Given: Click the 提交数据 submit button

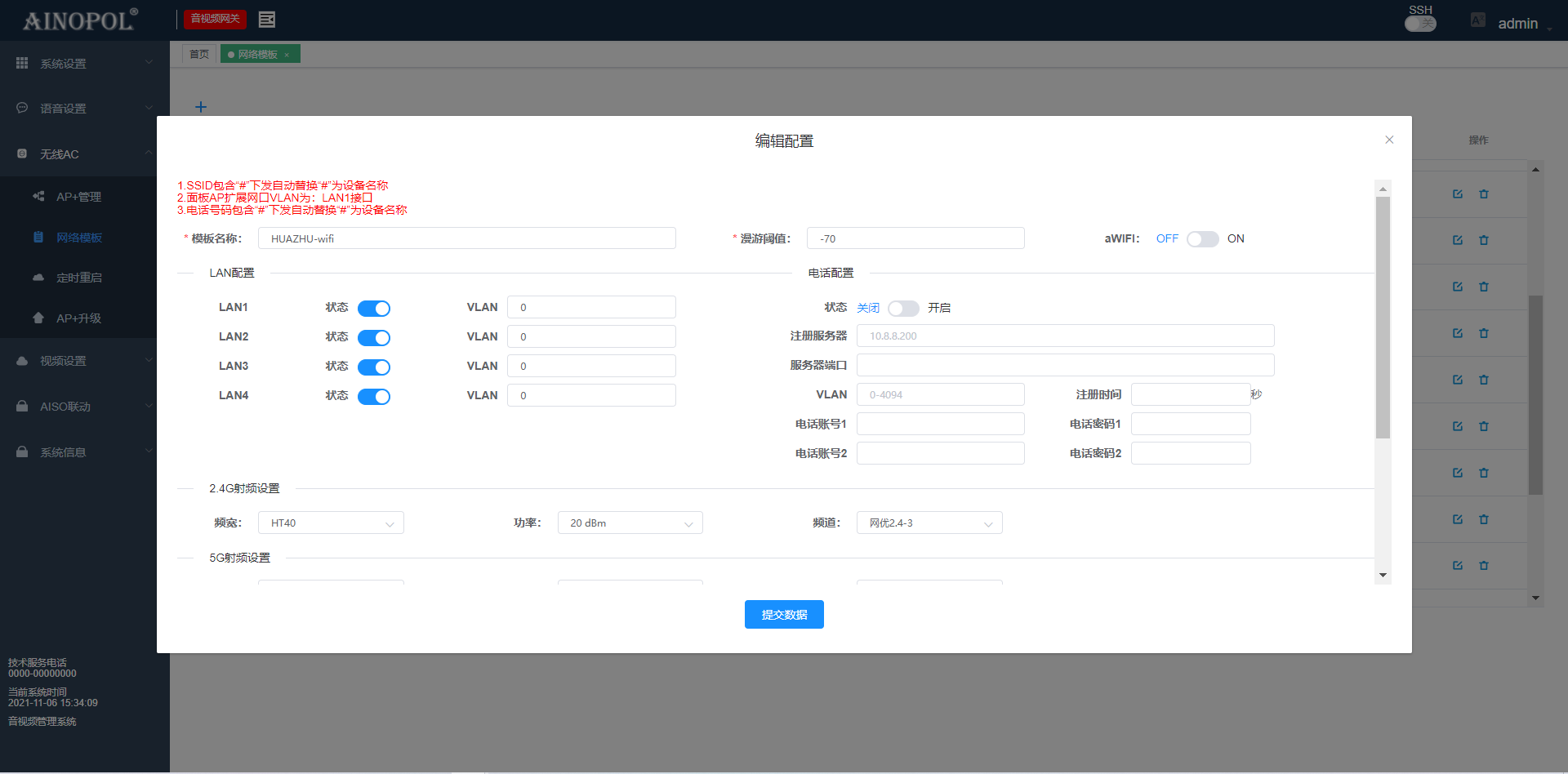Looking at the screenshot, I should pyautogui.click(x=784, y=615).
